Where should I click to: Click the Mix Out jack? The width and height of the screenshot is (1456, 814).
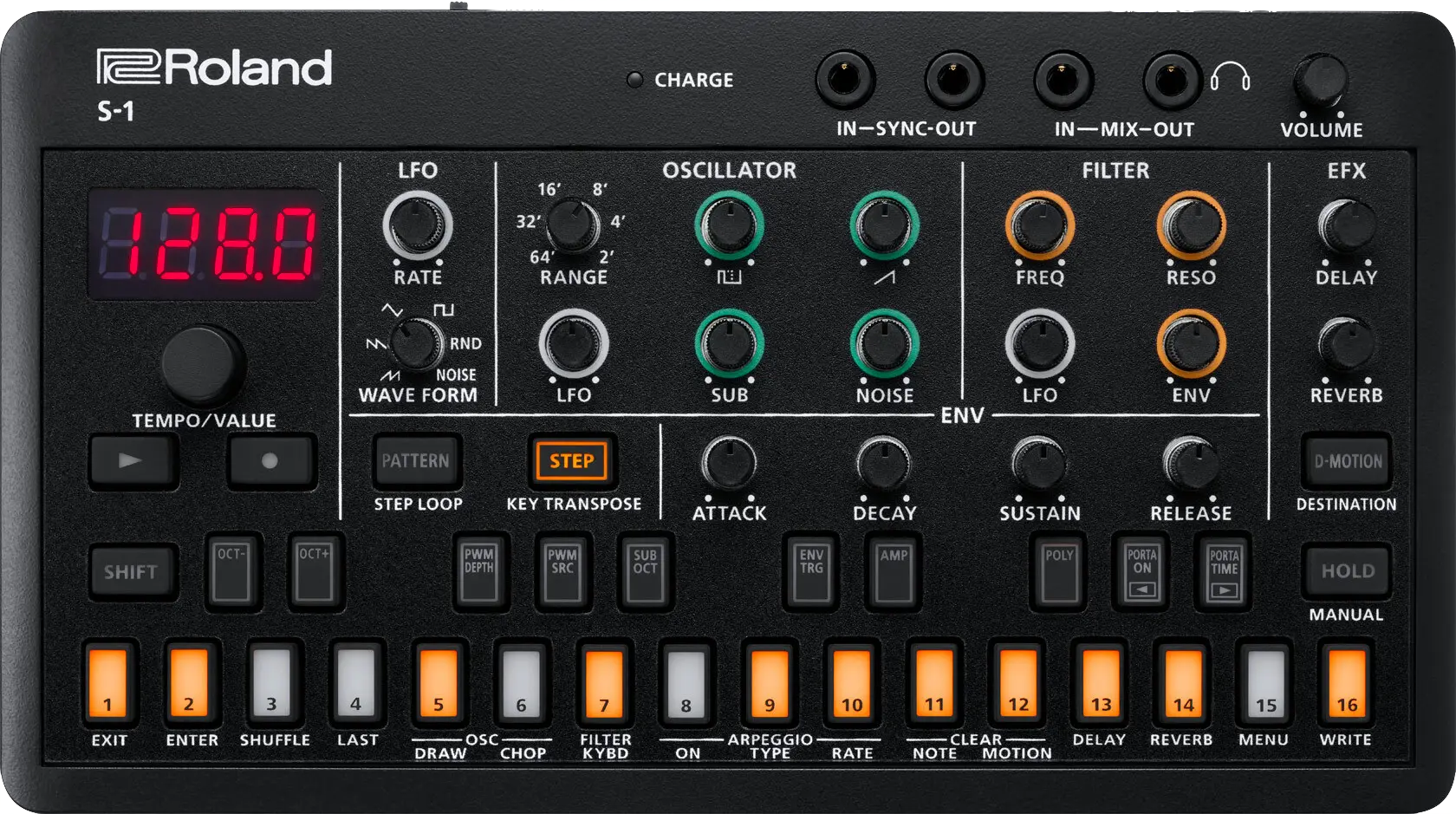click(1173, 80)
